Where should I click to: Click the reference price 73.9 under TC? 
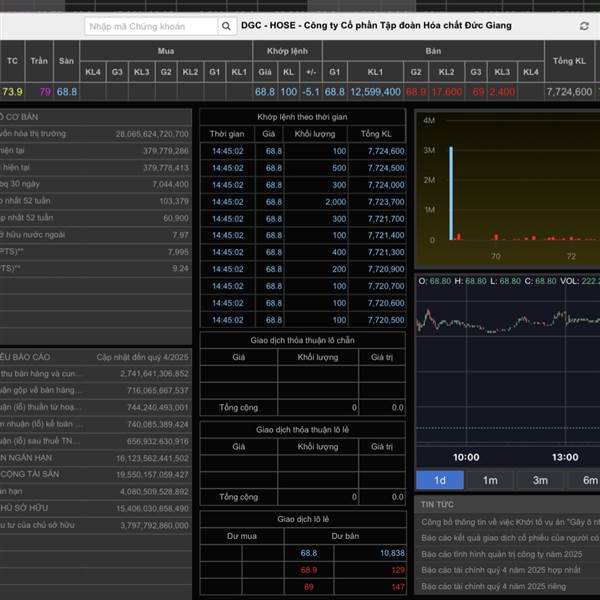click(12, 91)
